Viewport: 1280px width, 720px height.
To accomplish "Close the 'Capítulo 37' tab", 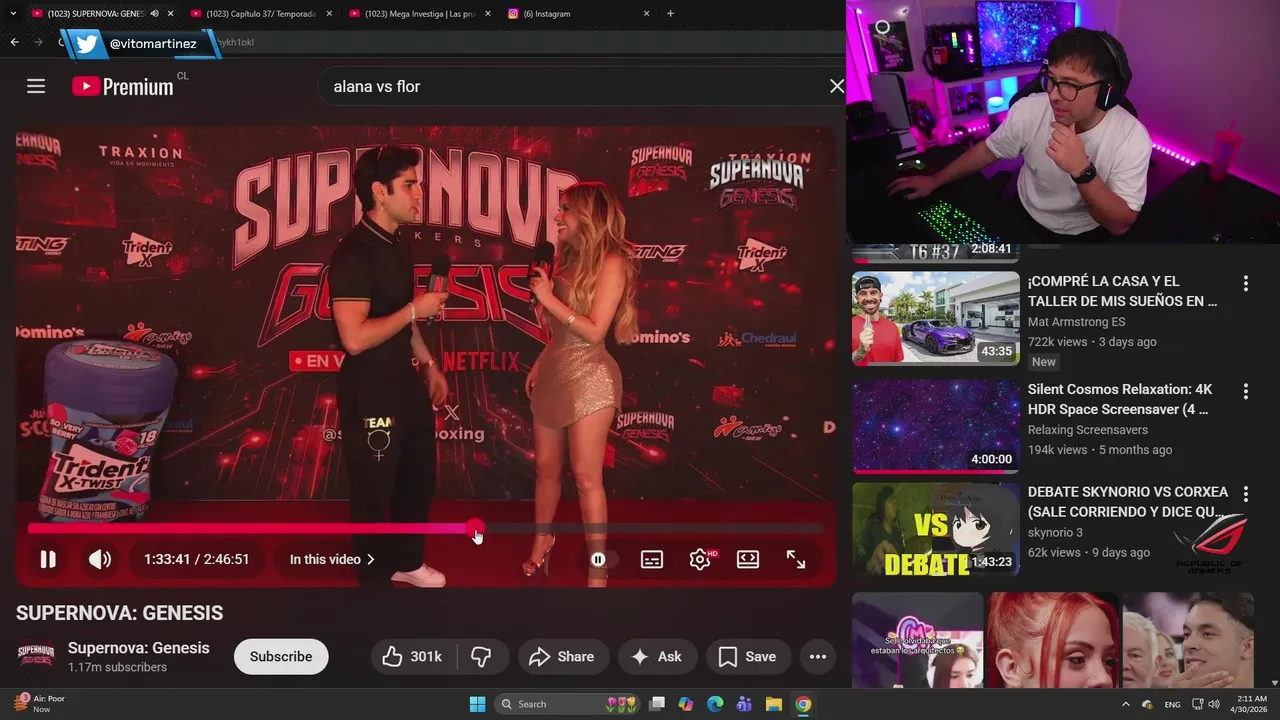I will (x=331, y=14).
